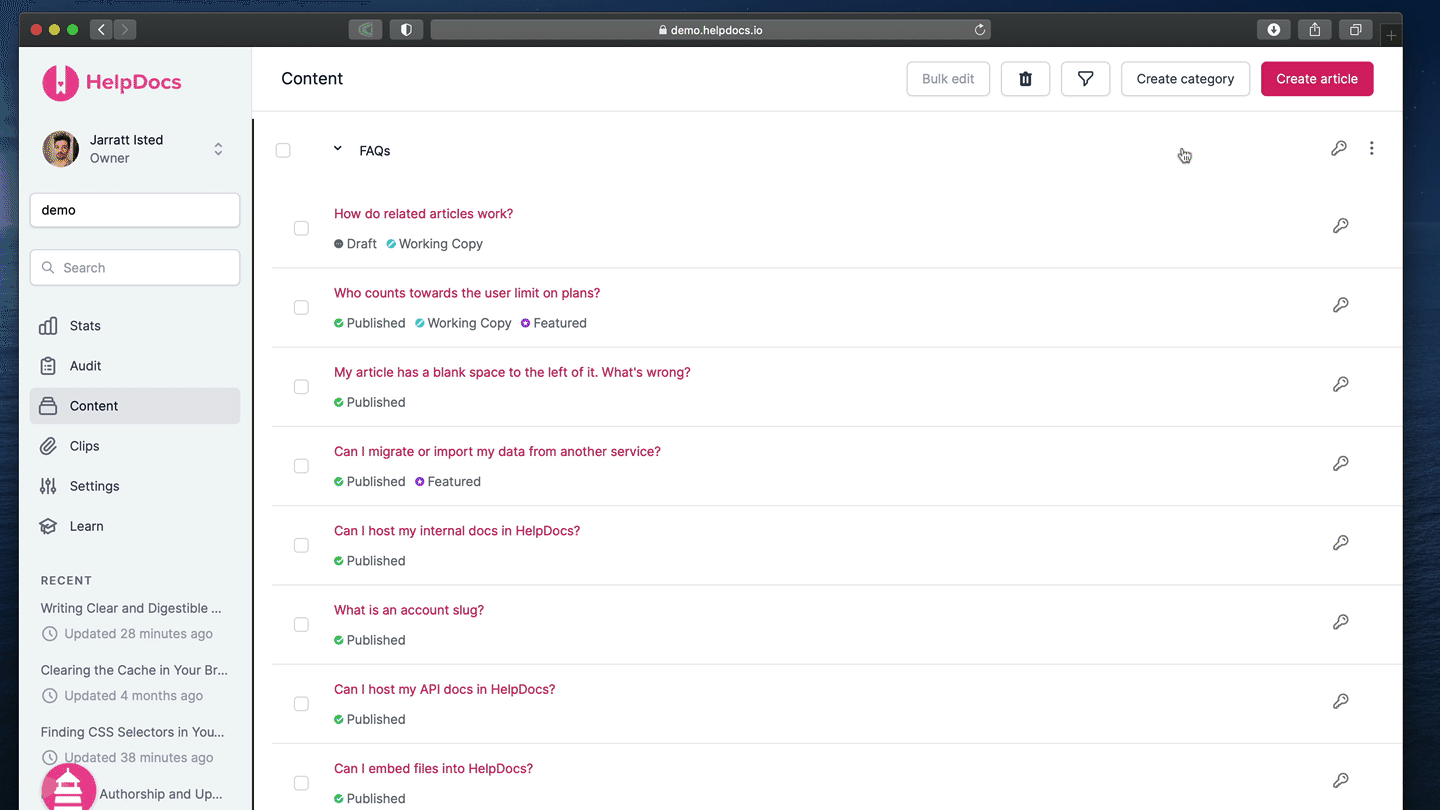This screenshot has width=1440, height=810.
Task: Click key icon for account slug article
Action: pos(1341,622)
